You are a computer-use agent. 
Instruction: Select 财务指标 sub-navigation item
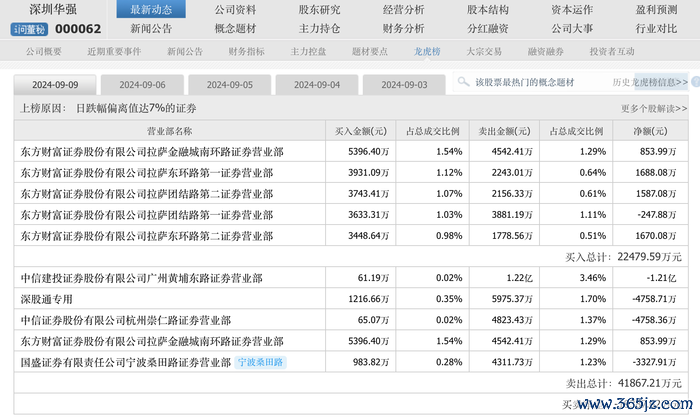click(246, 52)
